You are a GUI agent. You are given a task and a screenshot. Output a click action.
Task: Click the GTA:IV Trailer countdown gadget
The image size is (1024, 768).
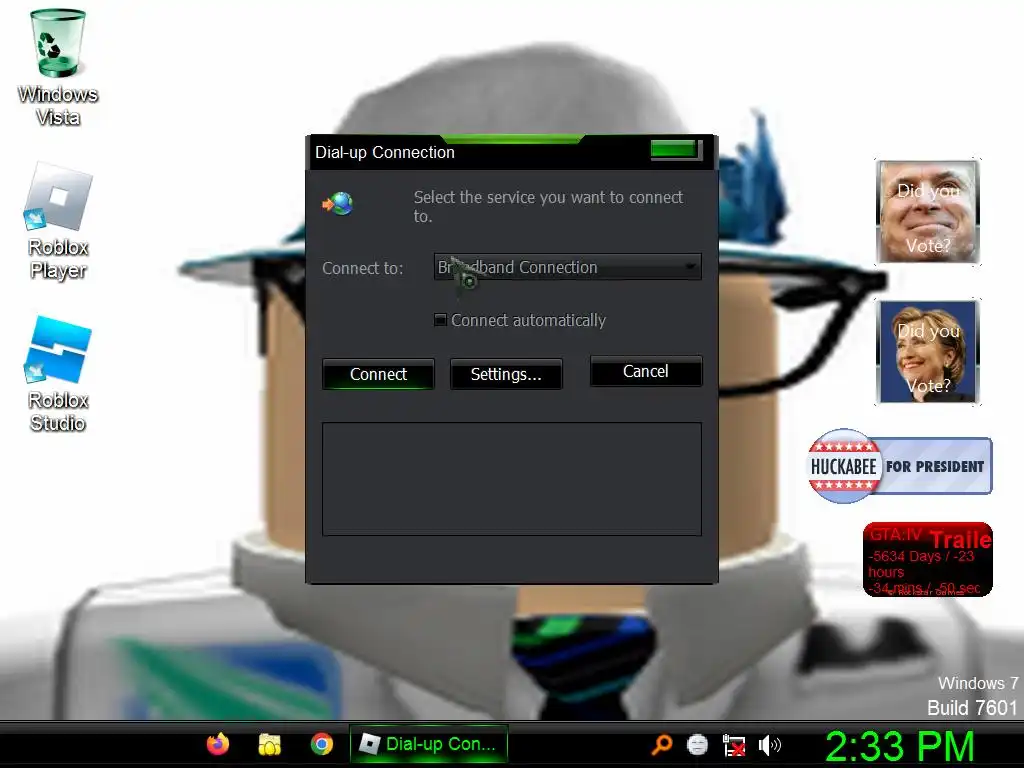[927, 560]
